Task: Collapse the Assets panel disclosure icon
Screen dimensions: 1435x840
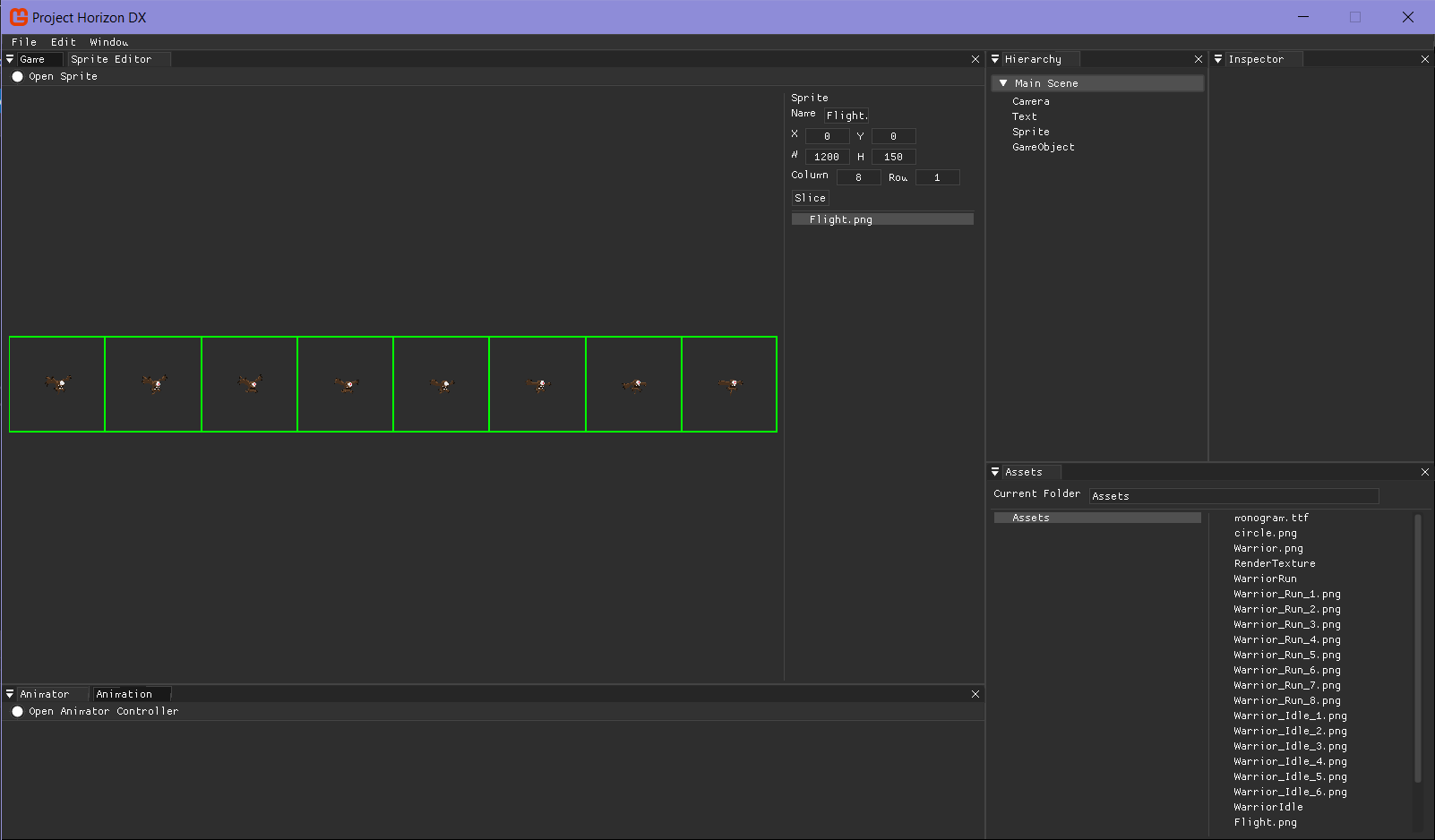Action: pos(995,471)
